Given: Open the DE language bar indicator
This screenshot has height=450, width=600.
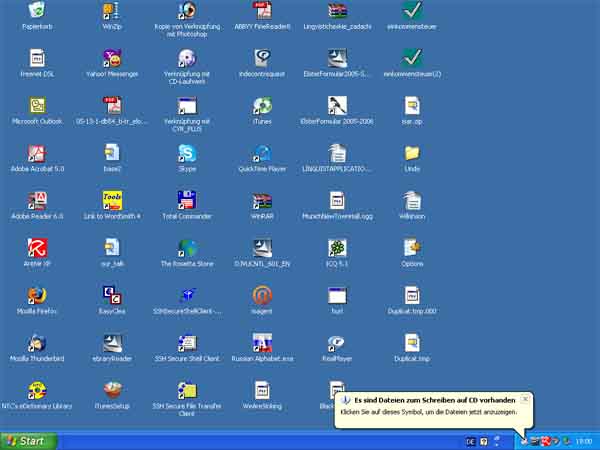Looking at the screenshot, I should [470, 441].
